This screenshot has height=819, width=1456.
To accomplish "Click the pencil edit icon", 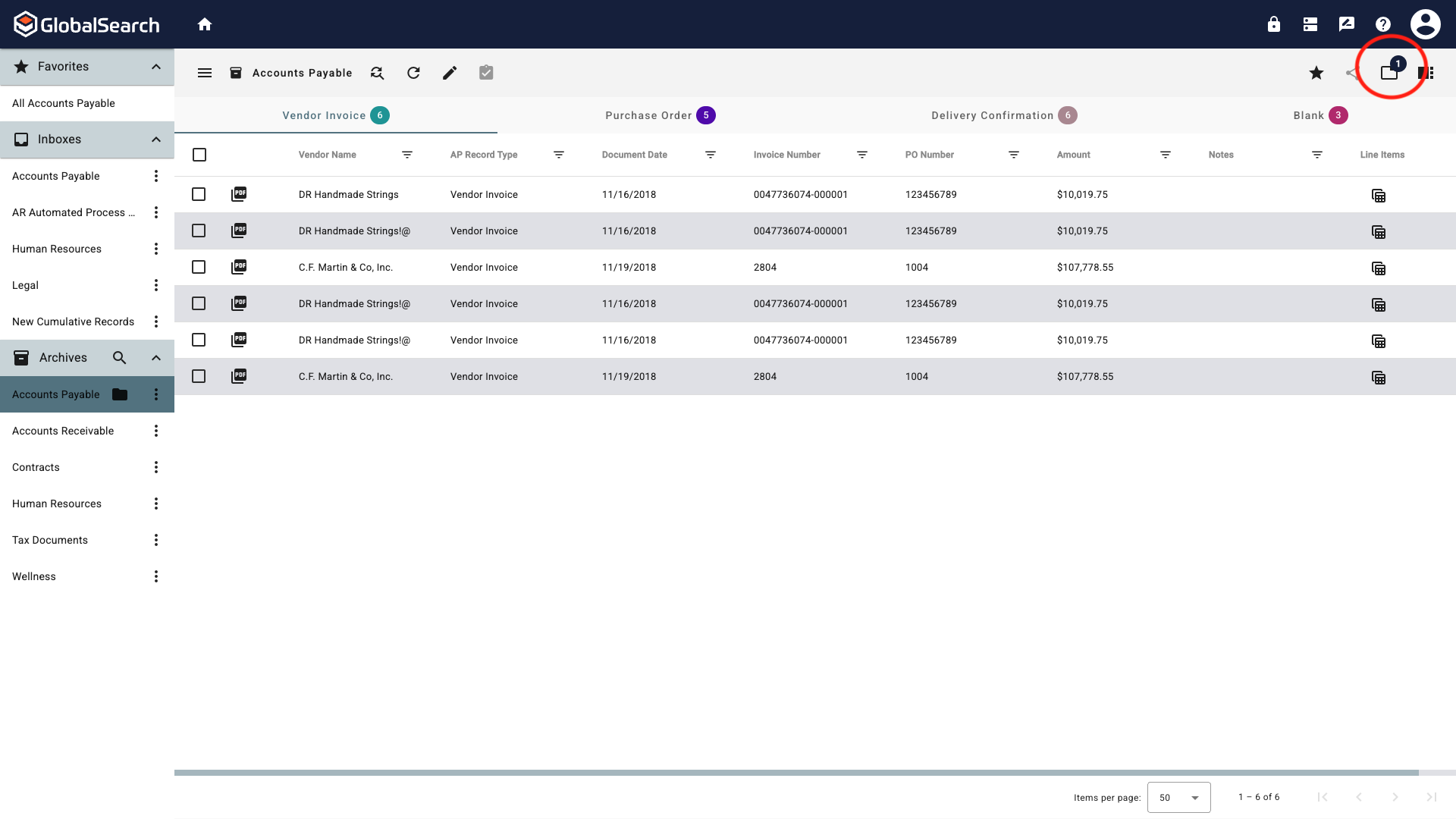I will 450,73.
